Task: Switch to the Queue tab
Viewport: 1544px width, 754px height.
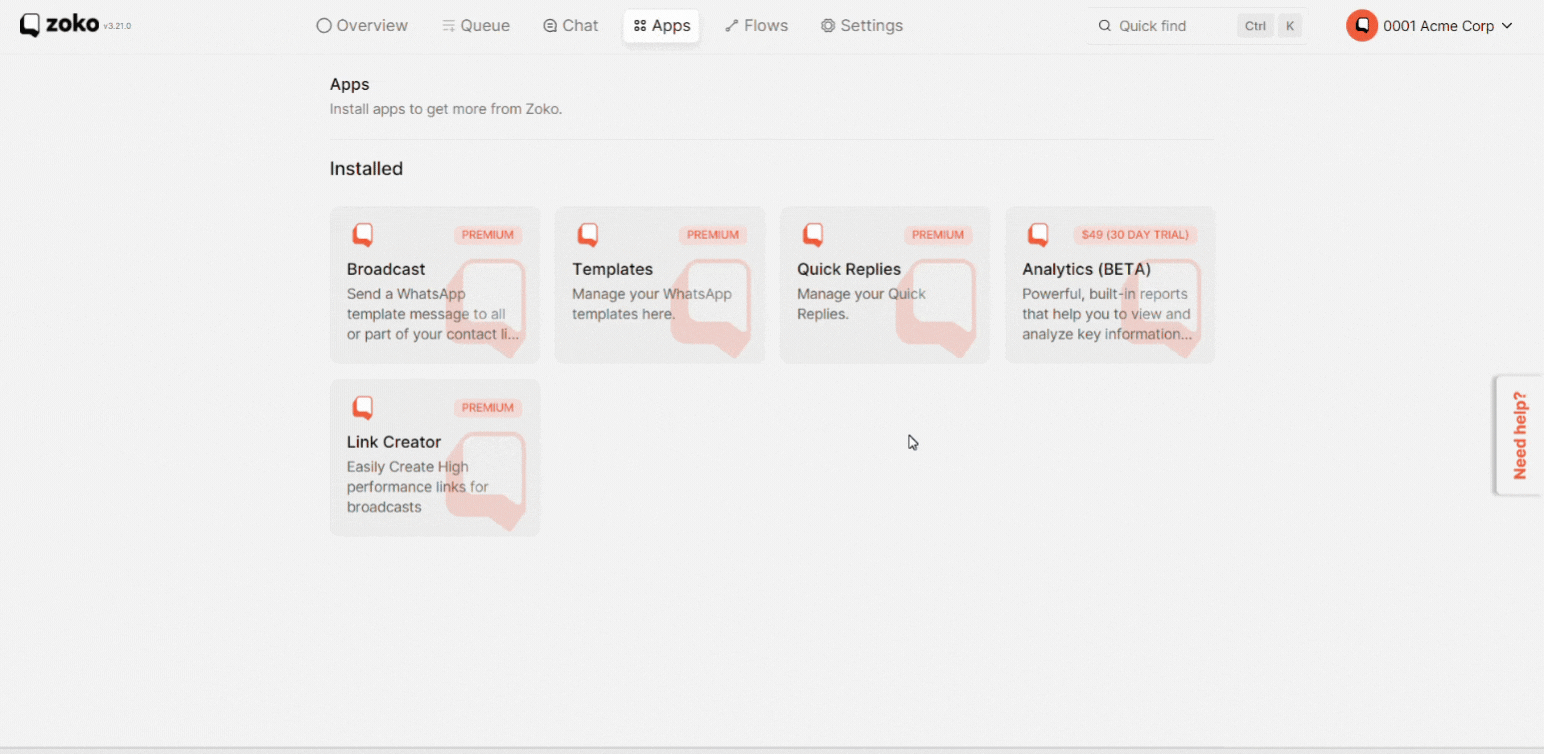Action: (x=476, y=26)
